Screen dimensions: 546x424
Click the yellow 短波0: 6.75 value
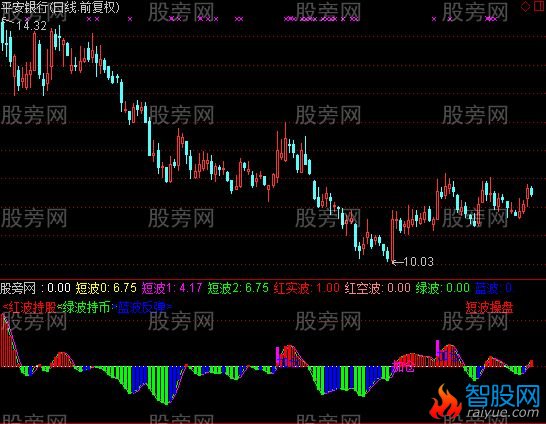(106, 288)
